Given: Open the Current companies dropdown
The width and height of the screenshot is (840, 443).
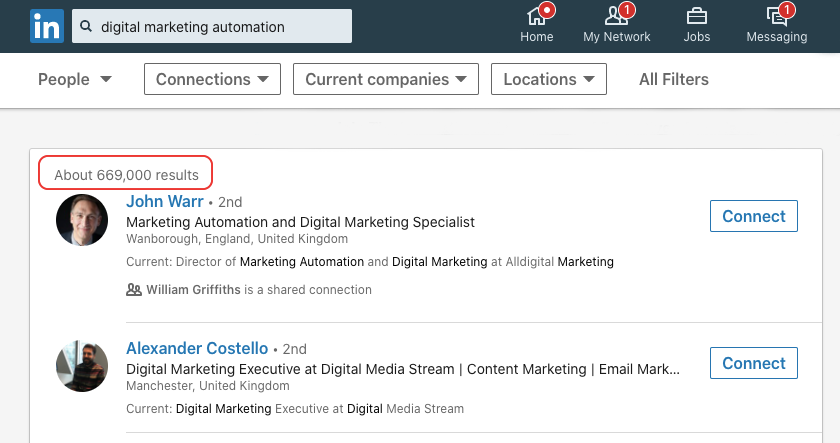Looking at the screenshot, I should 385,79.
